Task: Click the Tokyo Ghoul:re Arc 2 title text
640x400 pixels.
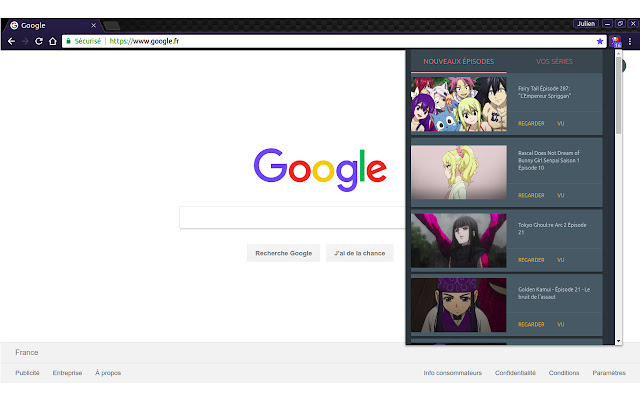Action: (x=552, y=229)
